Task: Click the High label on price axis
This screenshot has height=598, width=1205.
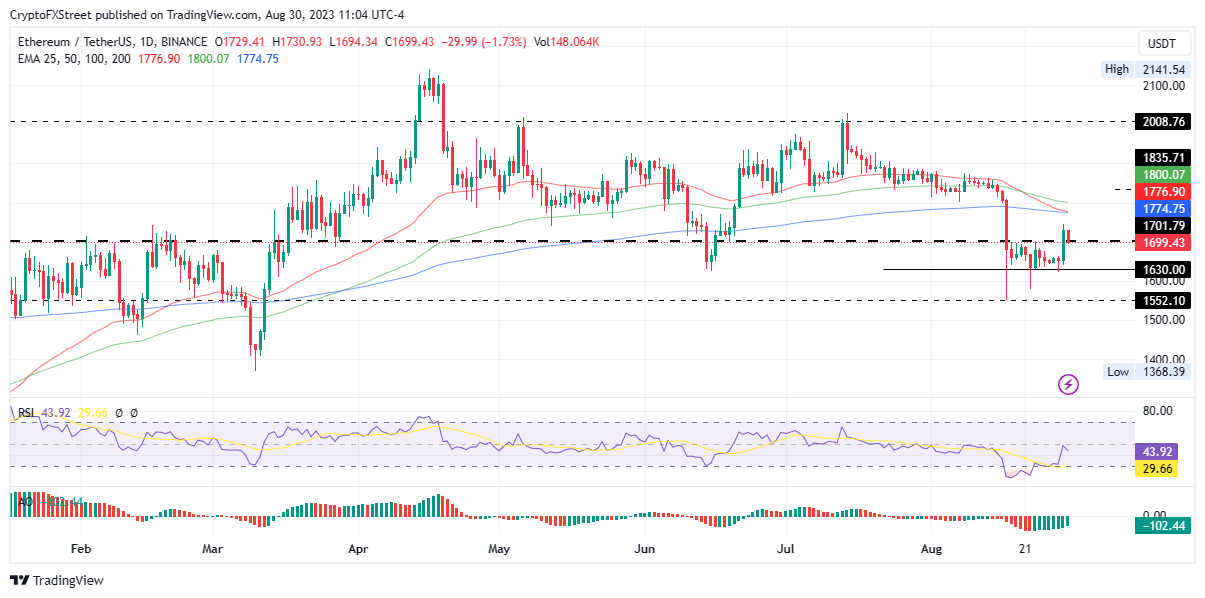Action: [1117, 69]
